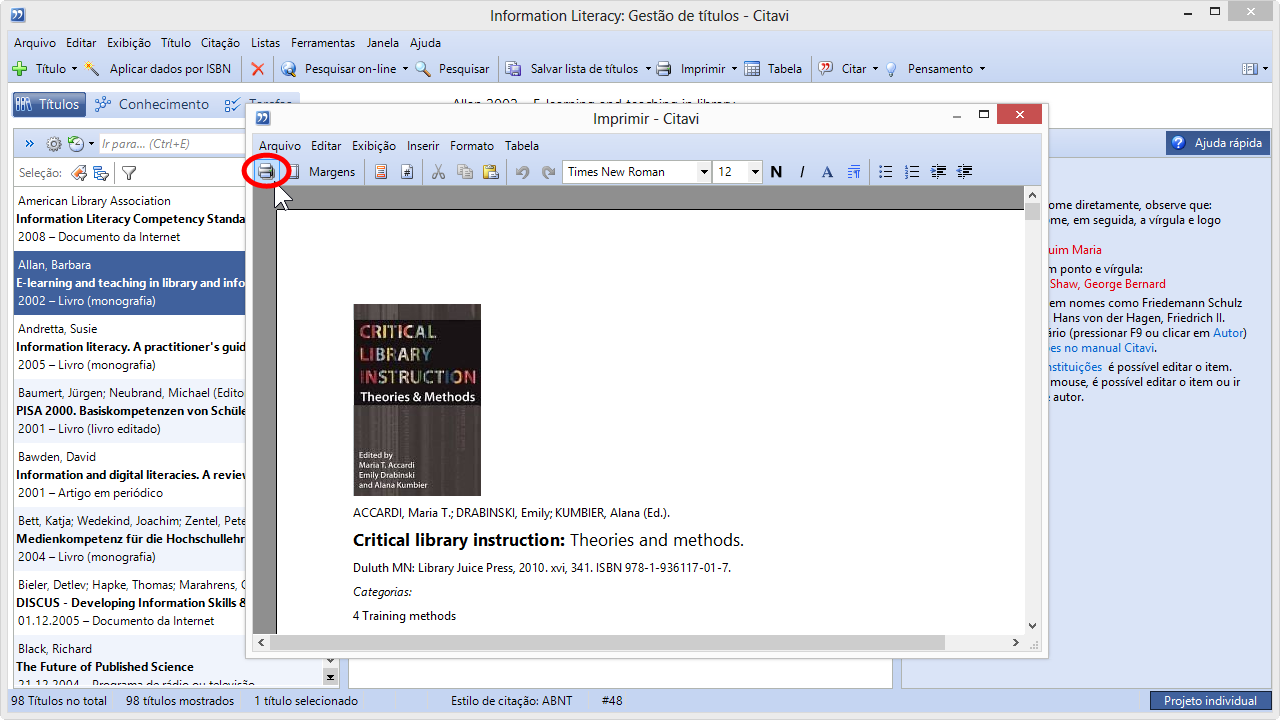Click Salvar lista de títulos

(572, 69)
